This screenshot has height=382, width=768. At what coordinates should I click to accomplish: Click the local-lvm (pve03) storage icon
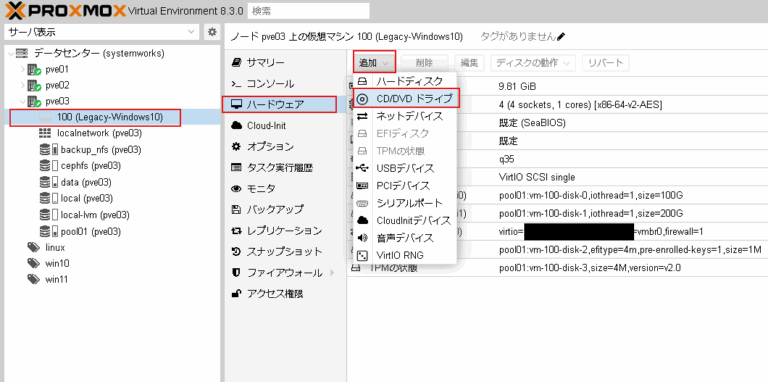click(48, 215)
